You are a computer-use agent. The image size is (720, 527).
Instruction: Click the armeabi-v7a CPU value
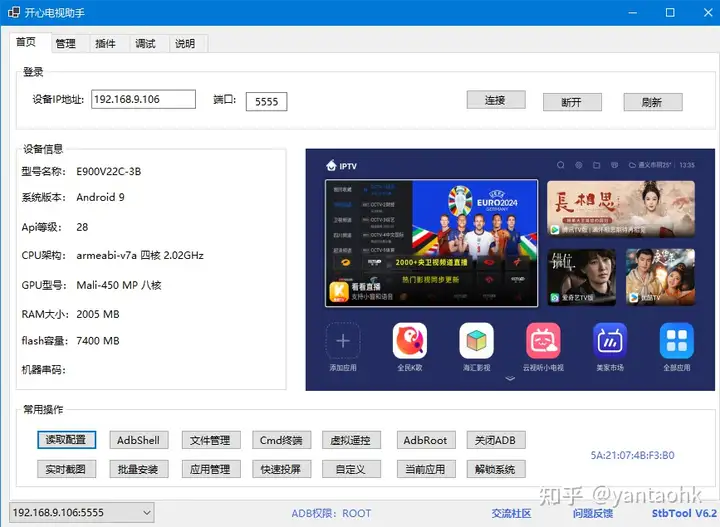(140, 255)
